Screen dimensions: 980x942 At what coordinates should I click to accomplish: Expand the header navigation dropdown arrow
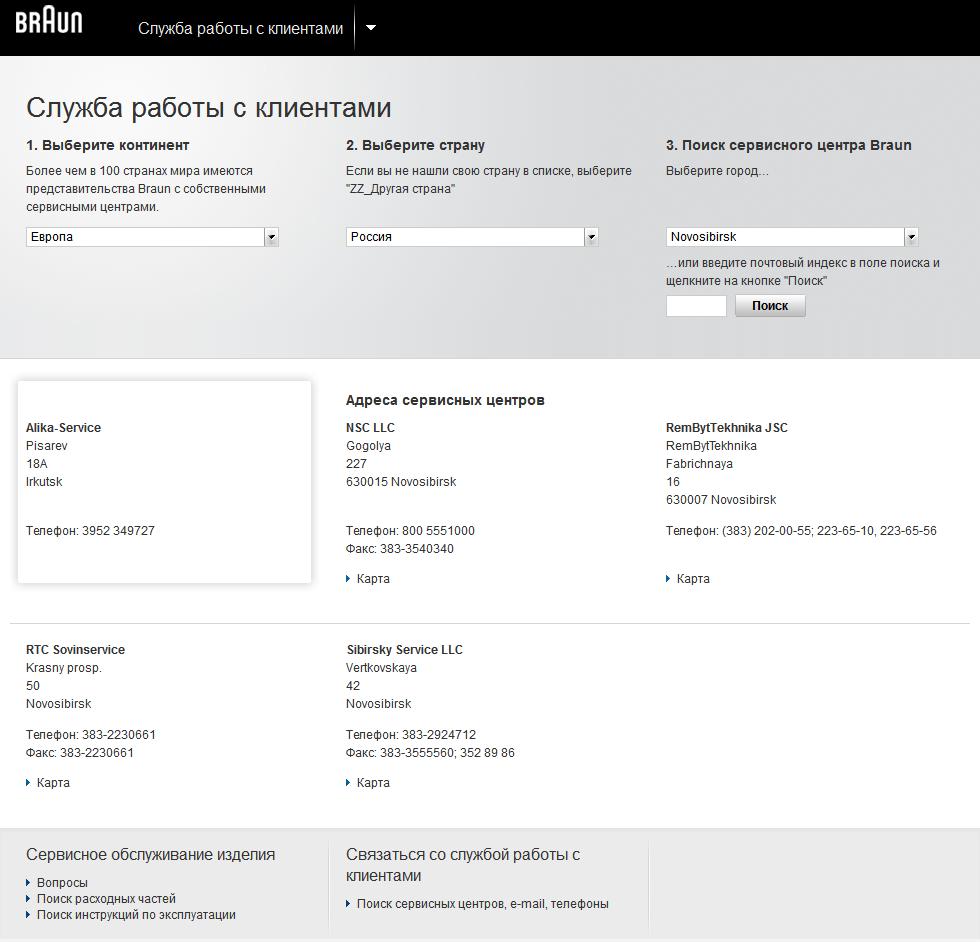pos(371,28)
